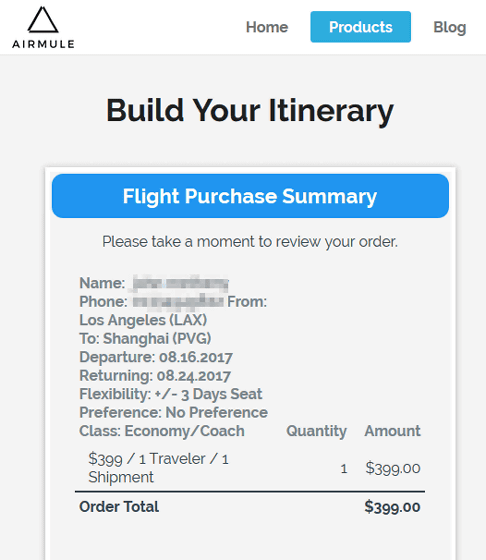Click the AIRMULE logo text
Viewport: 486px width, 560px height.
[x=43, y=44]
